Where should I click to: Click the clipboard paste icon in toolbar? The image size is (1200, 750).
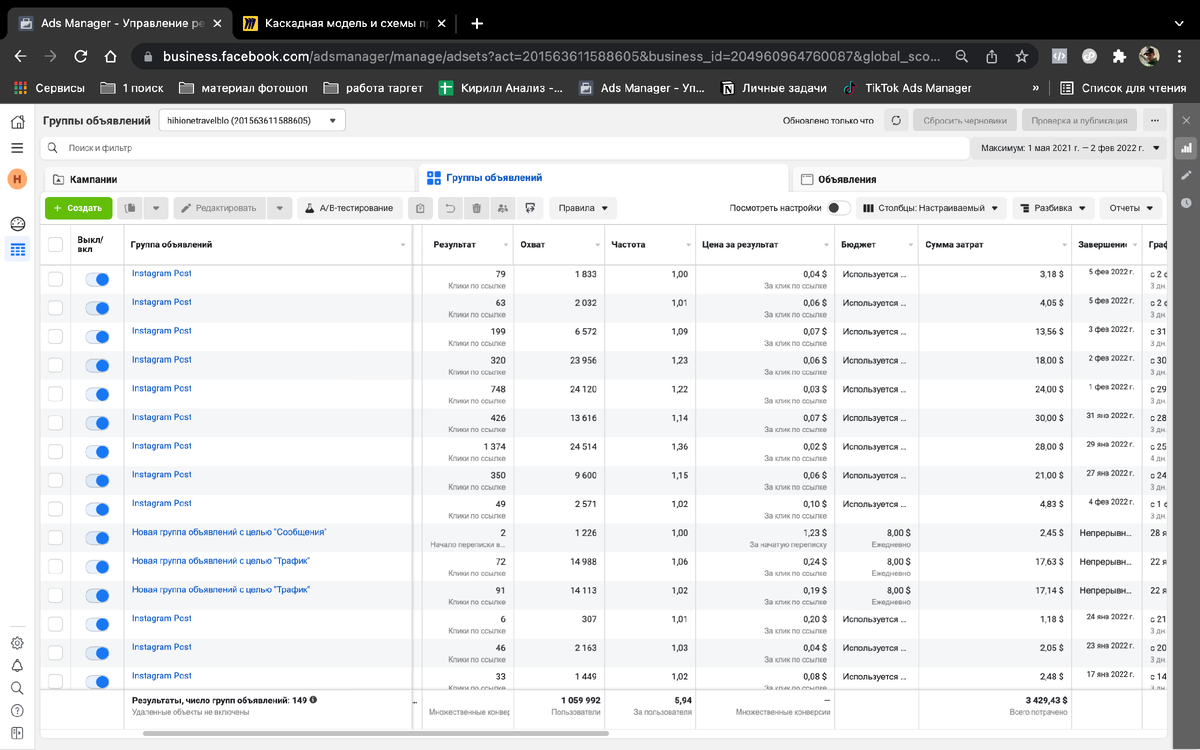(x=421, y=208)
